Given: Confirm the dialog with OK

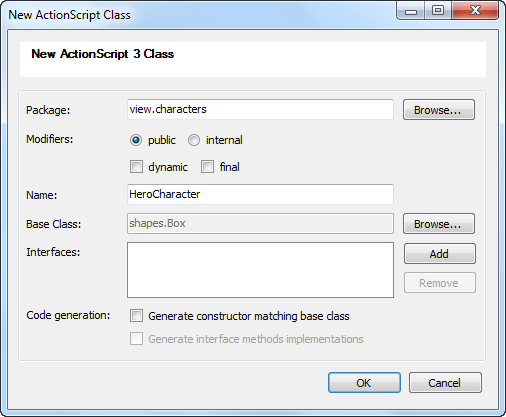Looking at the screenshot, I should point(364,383).
